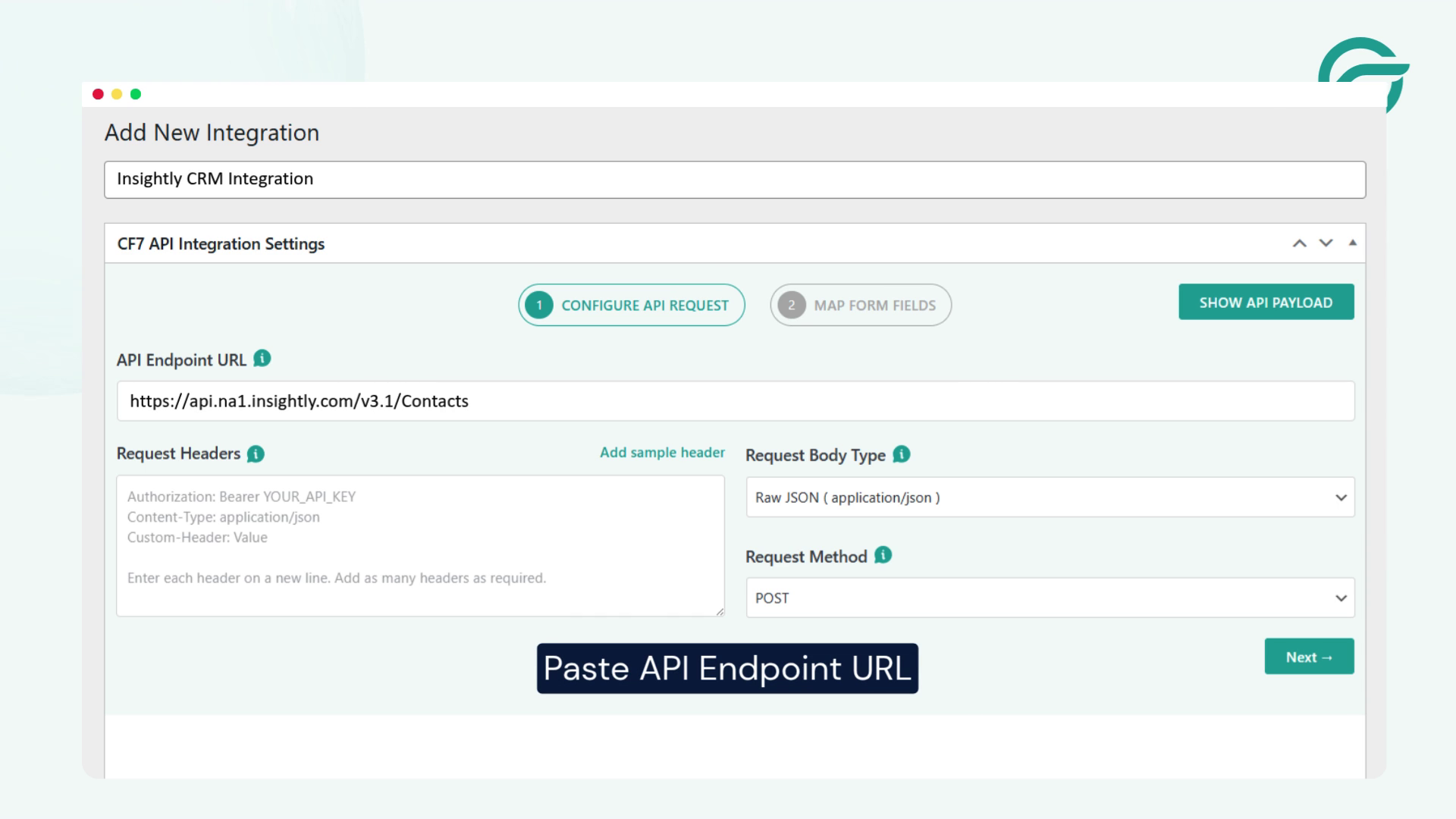This screenshot has width=1456, height=819.
Task: Open the Request Body Type dropdown
Action: [x=1050, y=497]
